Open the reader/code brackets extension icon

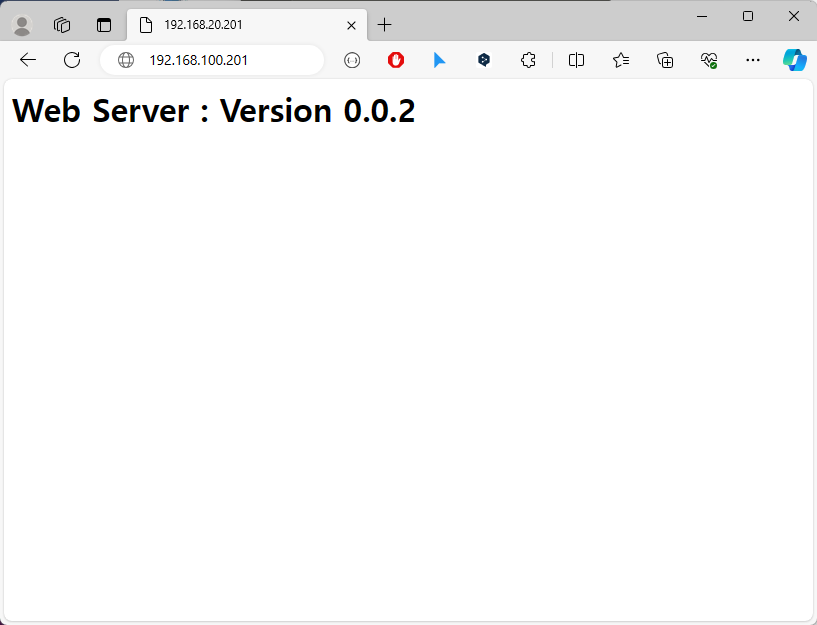tap(352, 60)
